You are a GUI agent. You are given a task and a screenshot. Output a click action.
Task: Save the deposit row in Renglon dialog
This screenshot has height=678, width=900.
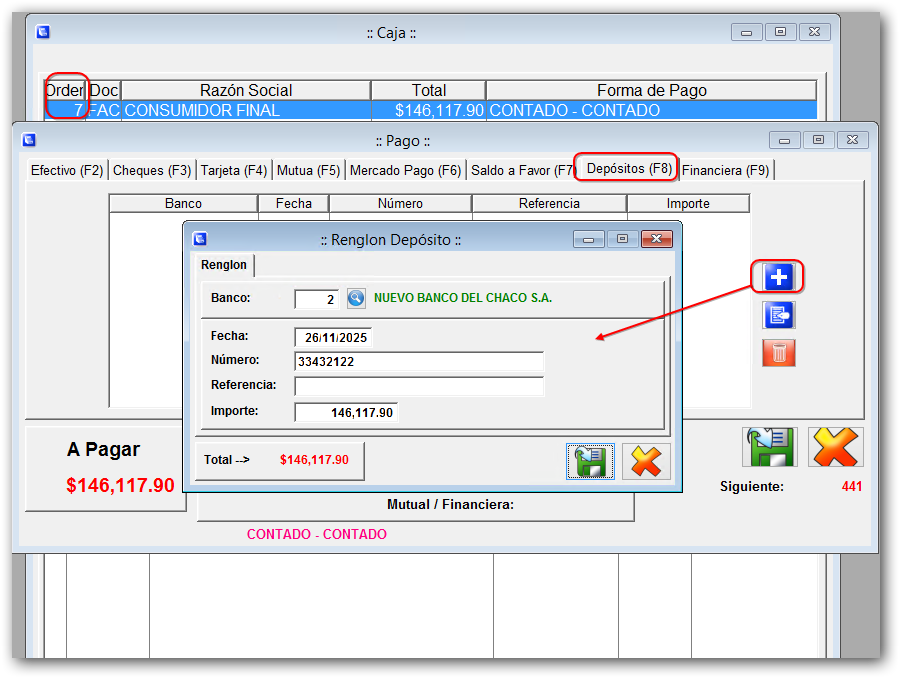(x=590, y=461)
